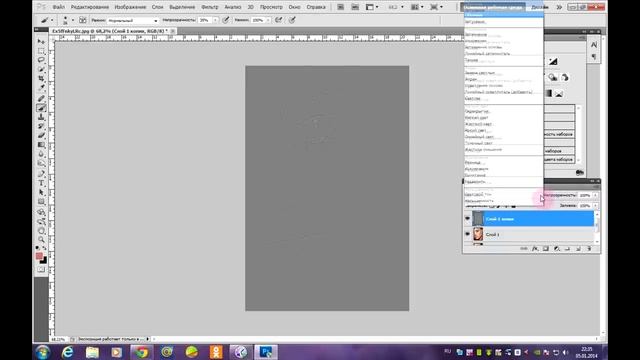
Task: Open brush flow dropdown arrow
Action: [x=268, y=20]
